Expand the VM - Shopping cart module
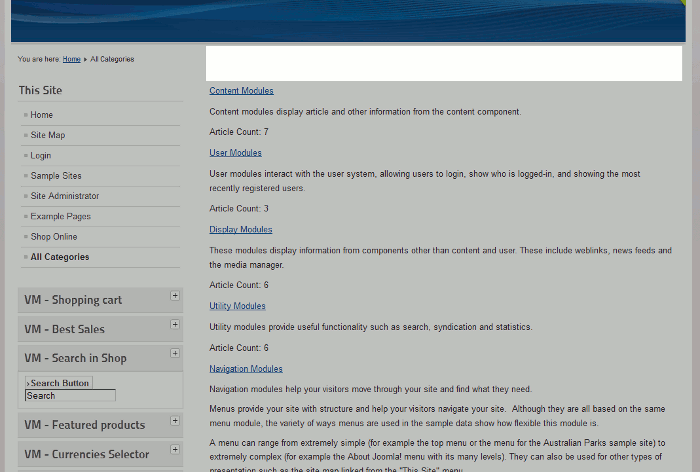This screenshot has width=700, height=472. coord(175,296)
